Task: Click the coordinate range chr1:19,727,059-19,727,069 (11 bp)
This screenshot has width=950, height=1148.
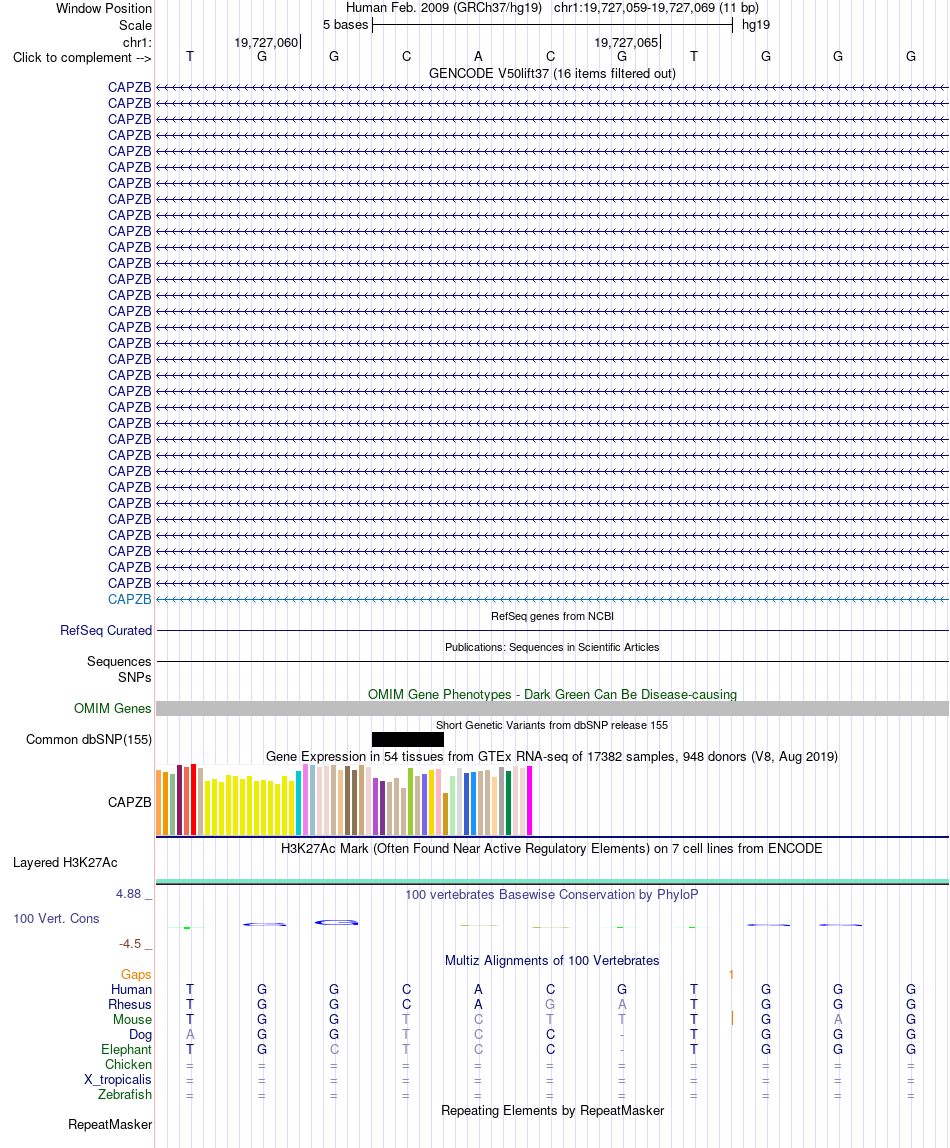Action: [656, 8]
